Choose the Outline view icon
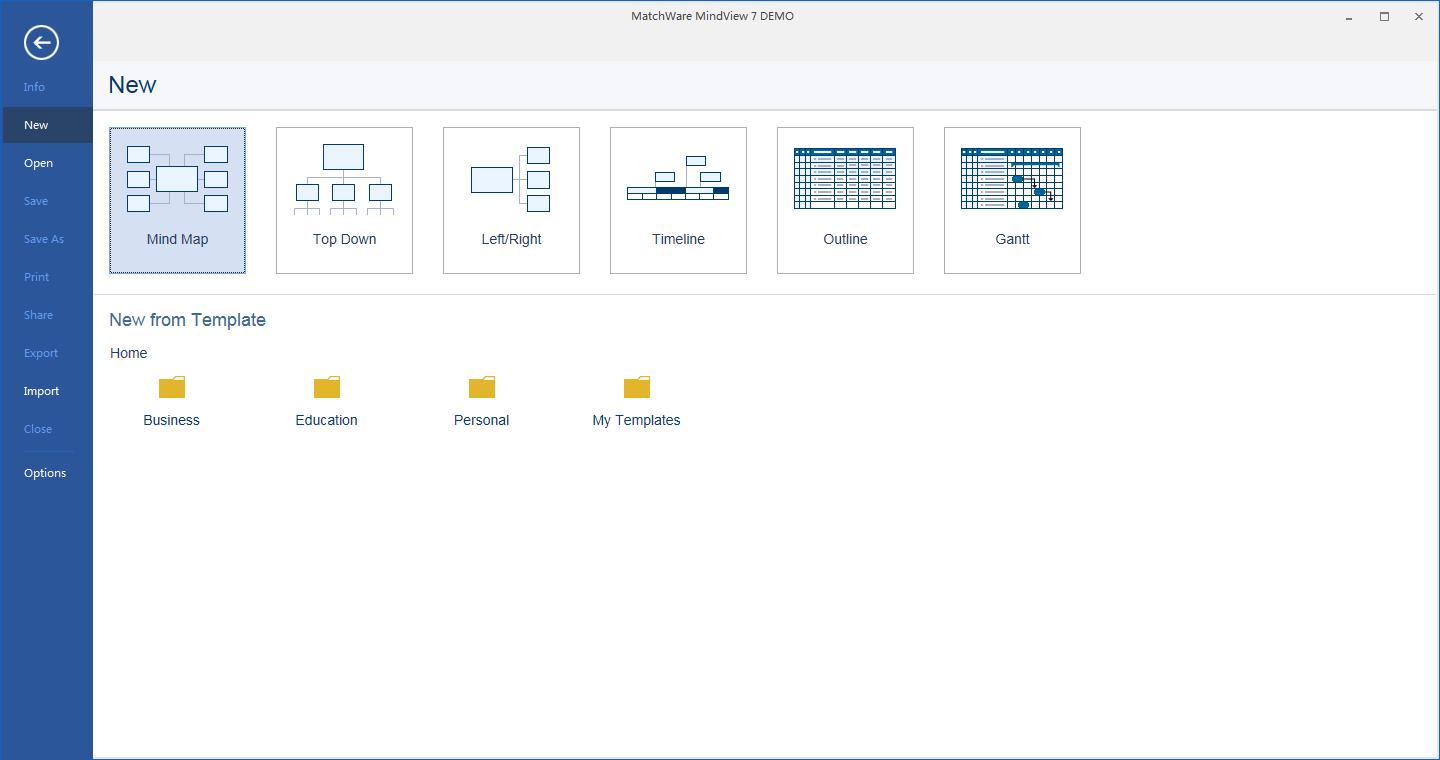 point(845,179)
